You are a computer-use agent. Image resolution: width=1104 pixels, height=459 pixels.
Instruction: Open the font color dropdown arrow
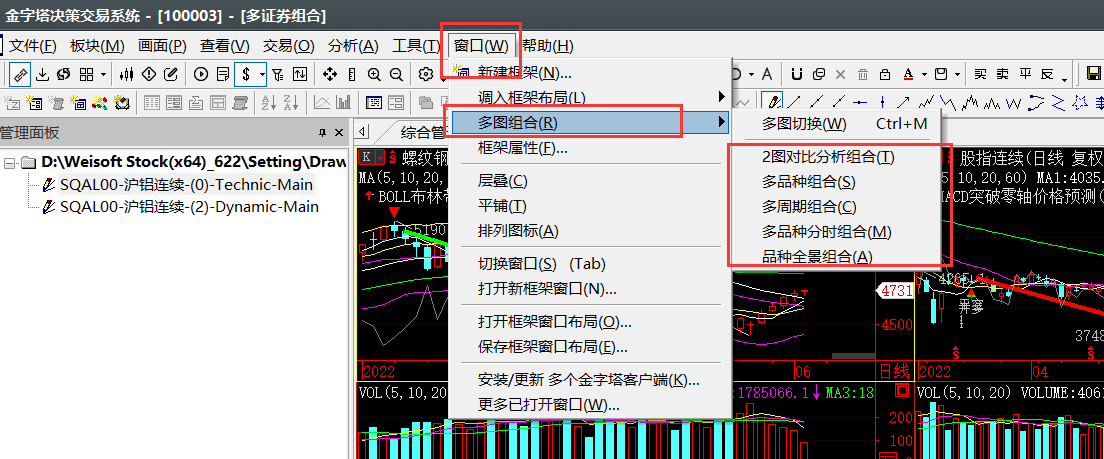coord(924,75)
